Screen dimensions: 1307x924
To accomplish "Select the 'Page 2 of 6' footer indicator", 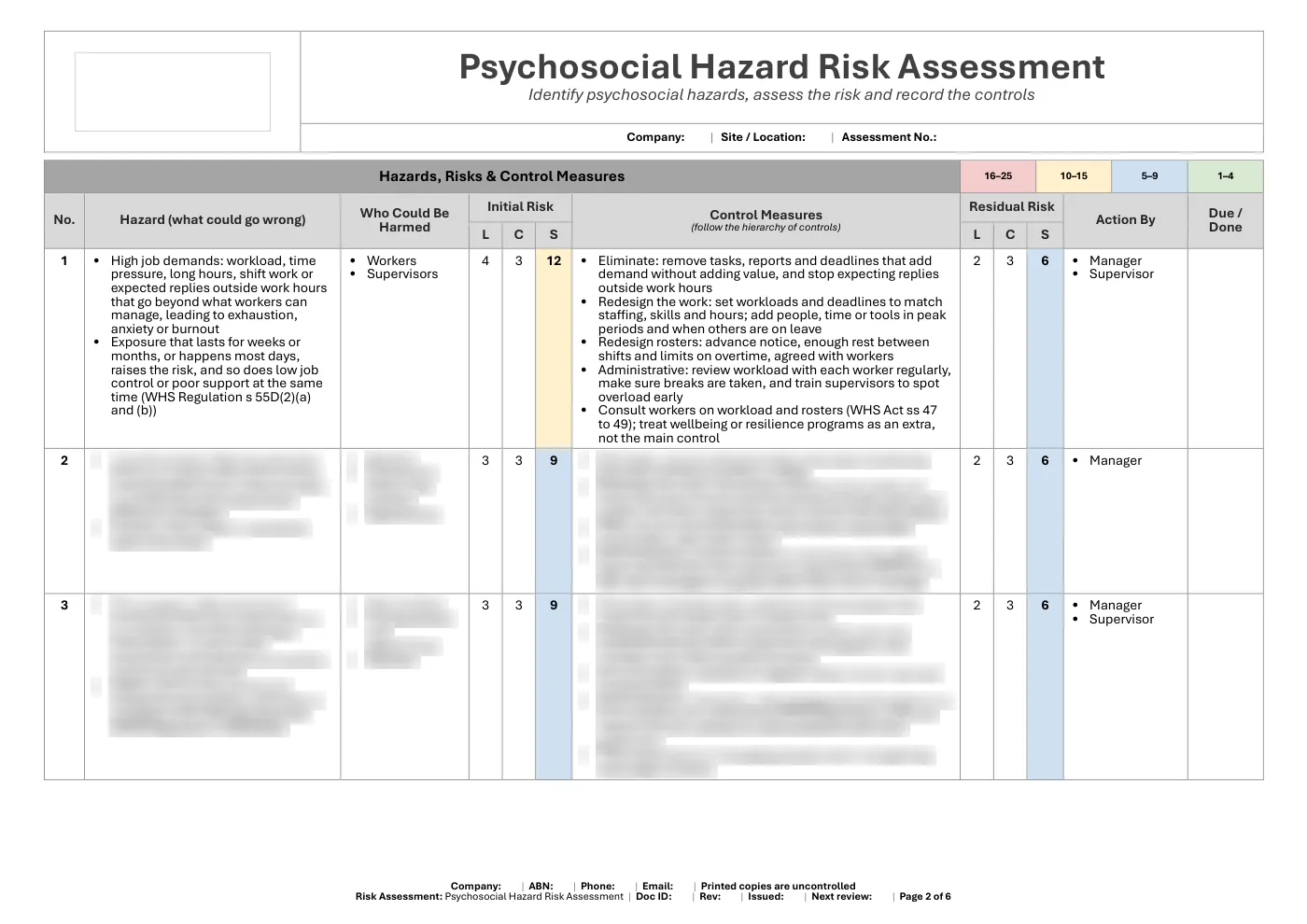I will coord(925,897).
